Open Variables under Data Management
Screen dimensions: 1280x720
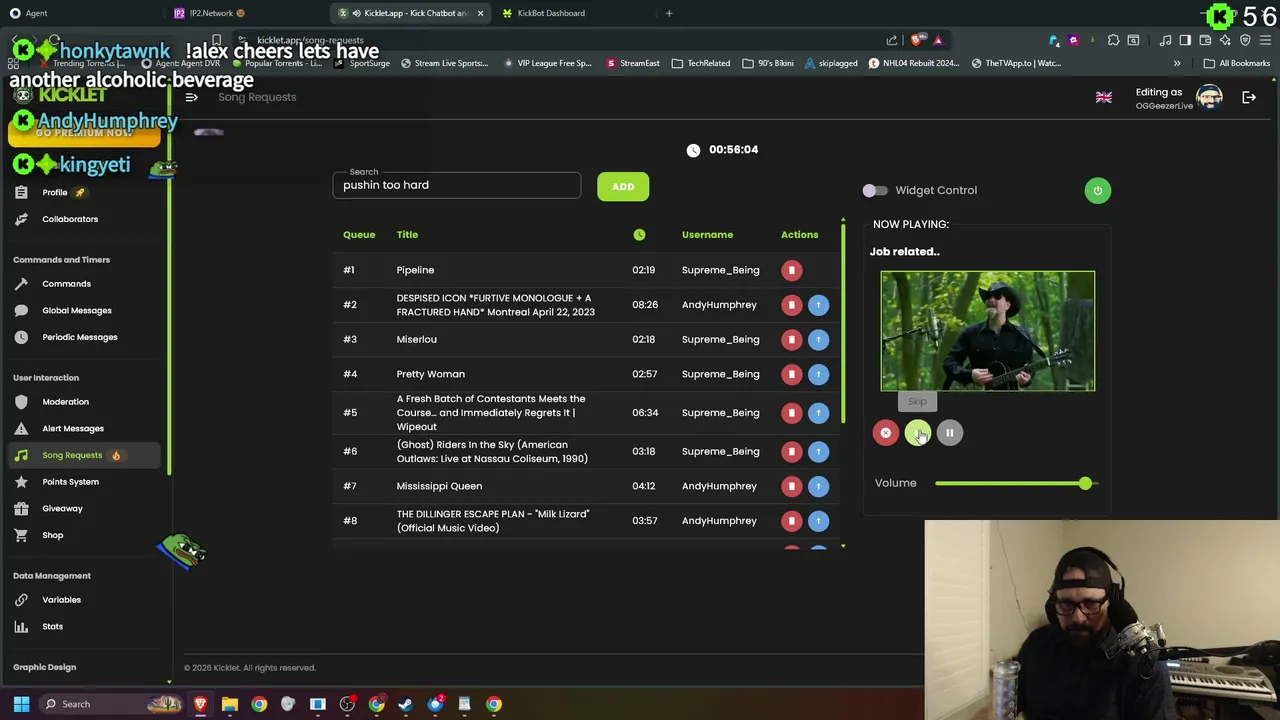pos(61,600)
